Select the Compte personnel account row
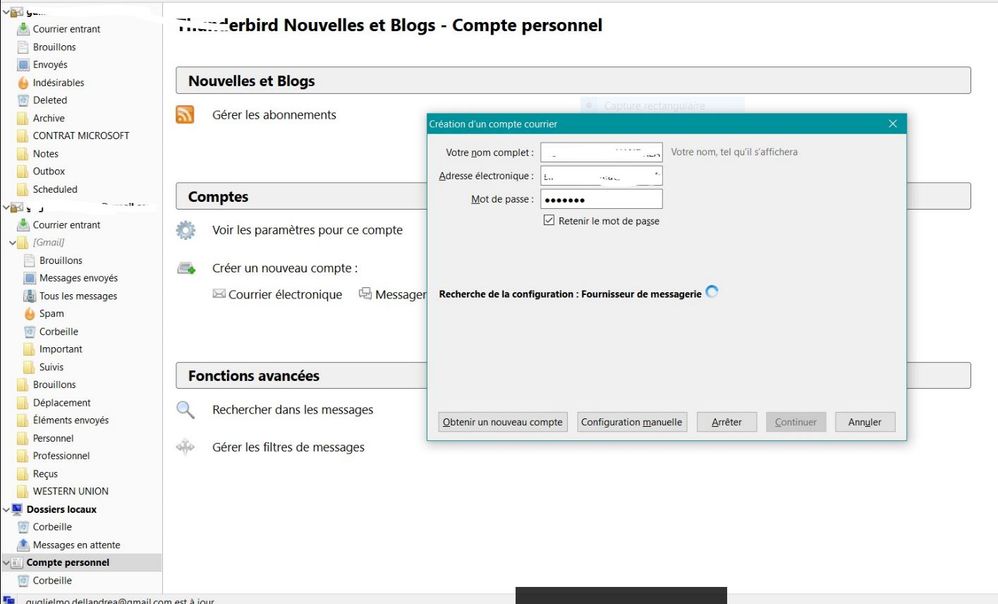 pyautogui.click(x=81, y=563)
